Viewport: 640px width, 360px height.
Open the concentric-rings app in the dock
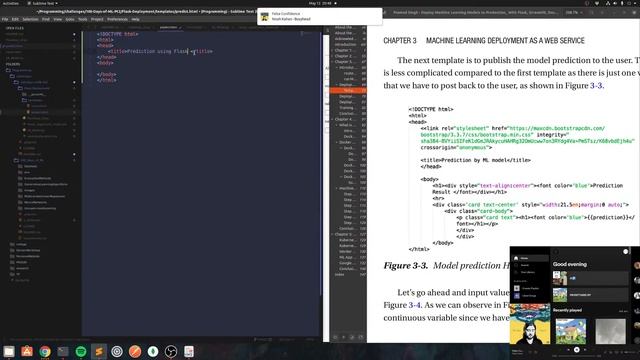pos(117,351)
